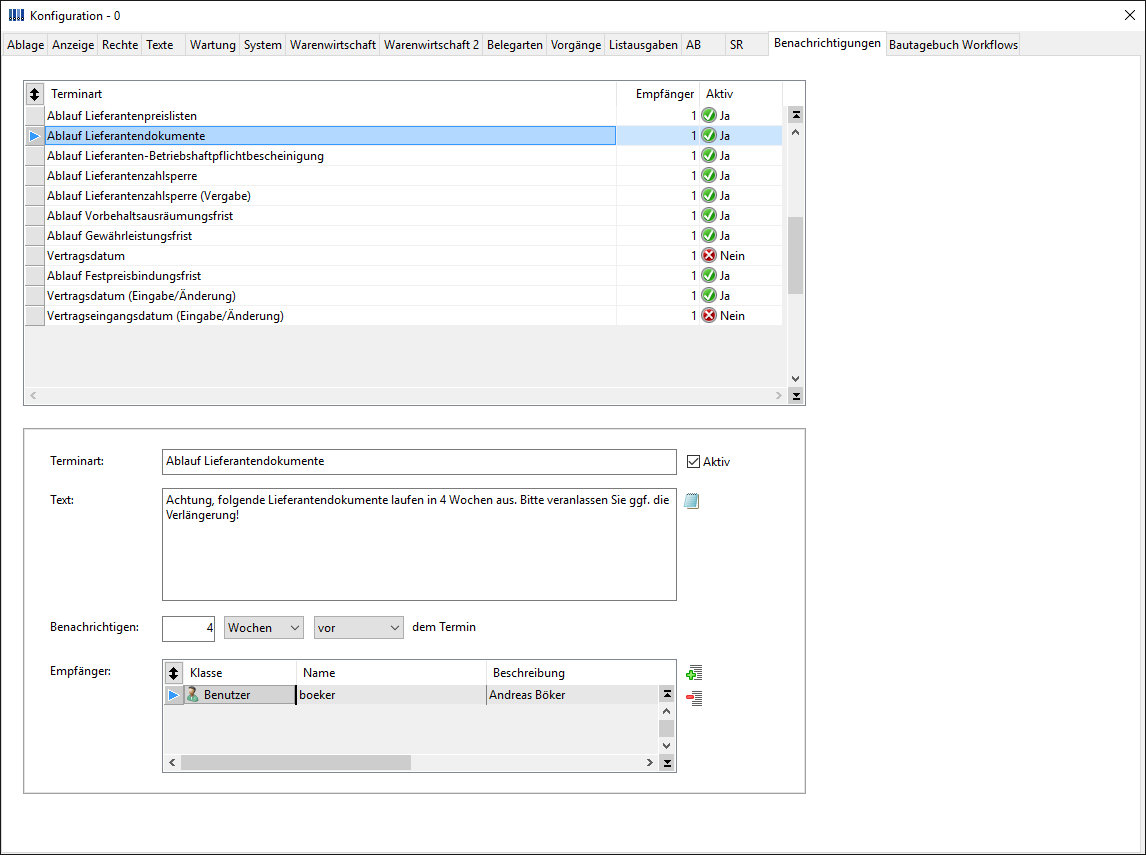
Task: Click green check icon of Ablauf Gewährleistungsfrist
Action: [x=708, y=235]
